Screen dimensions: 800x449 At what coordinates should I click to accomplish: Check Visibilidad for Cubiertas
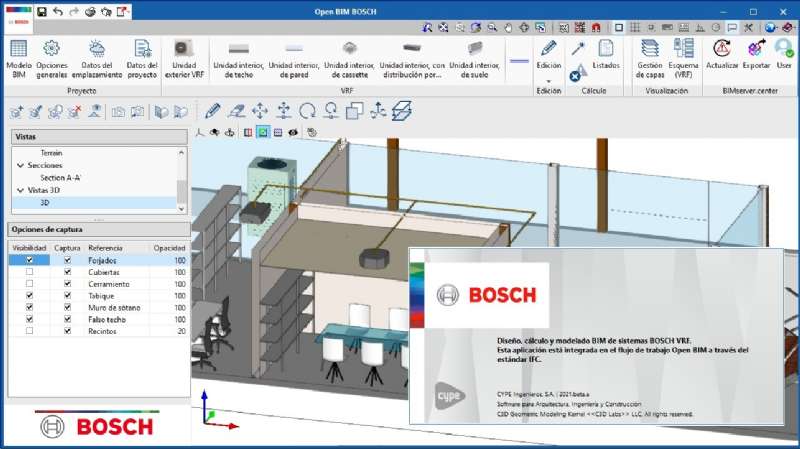[29, 272]
